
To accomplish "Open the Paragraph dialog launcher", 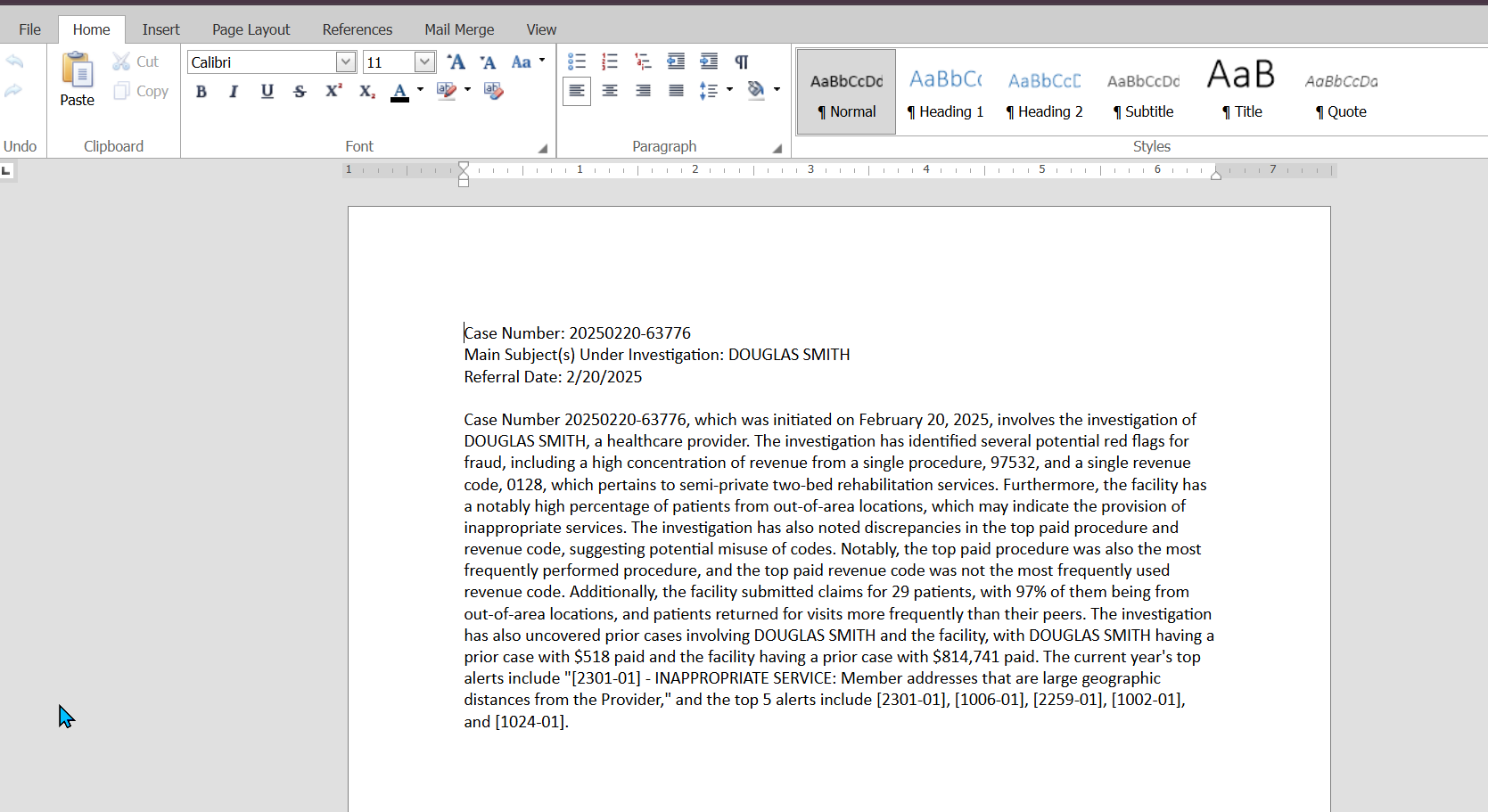I will tap(777, 149).
